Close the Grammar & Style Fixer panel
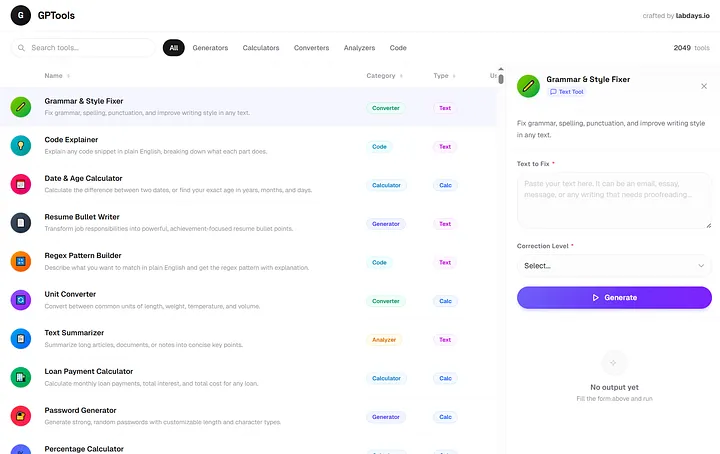Image resolution: width=720 pixels, height=454 pixels. click(704, 86)
